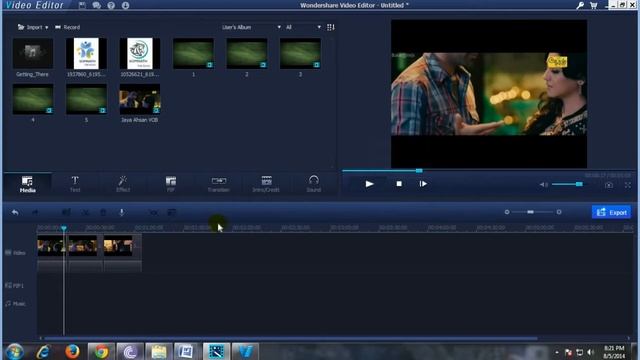Switch to the PIP tab
Screen dimensions: 640x360
click(x=171, y=184)
